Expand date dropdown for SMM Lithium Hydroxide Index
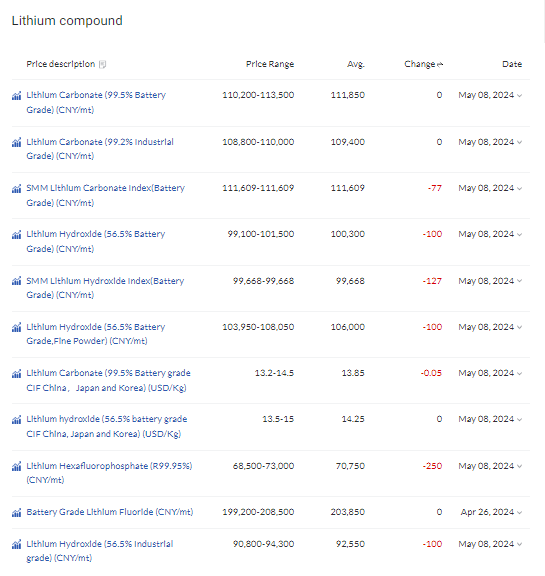This screenshot has width=545, height=576. 519,281
